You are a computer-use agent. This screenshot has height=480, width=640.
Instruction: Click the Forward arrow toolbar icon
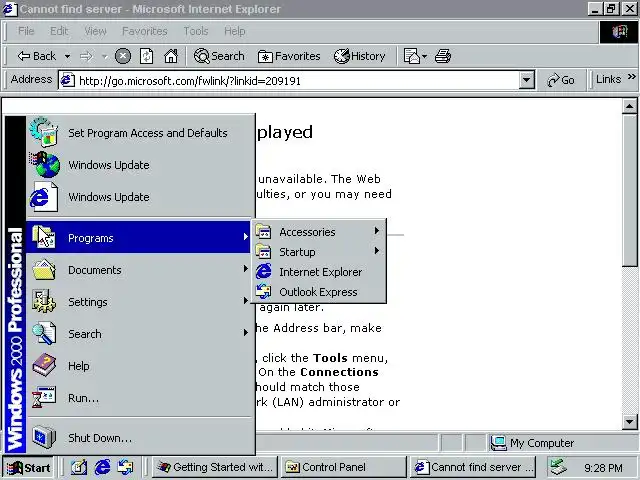(x=86, y=56)
